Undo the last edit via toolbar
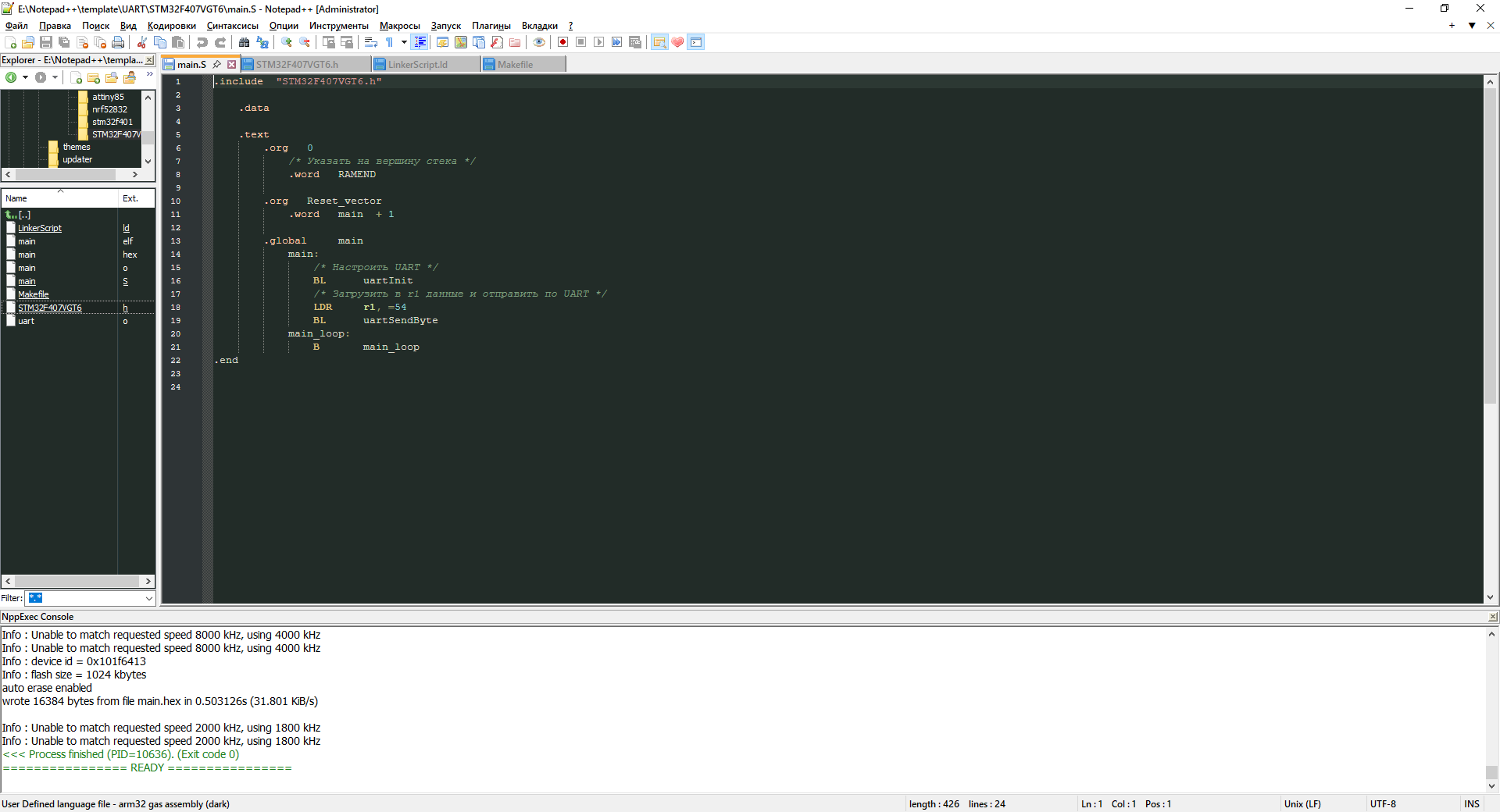The width and height of the screenshot is (1500, 812). (x=202, y=42)
